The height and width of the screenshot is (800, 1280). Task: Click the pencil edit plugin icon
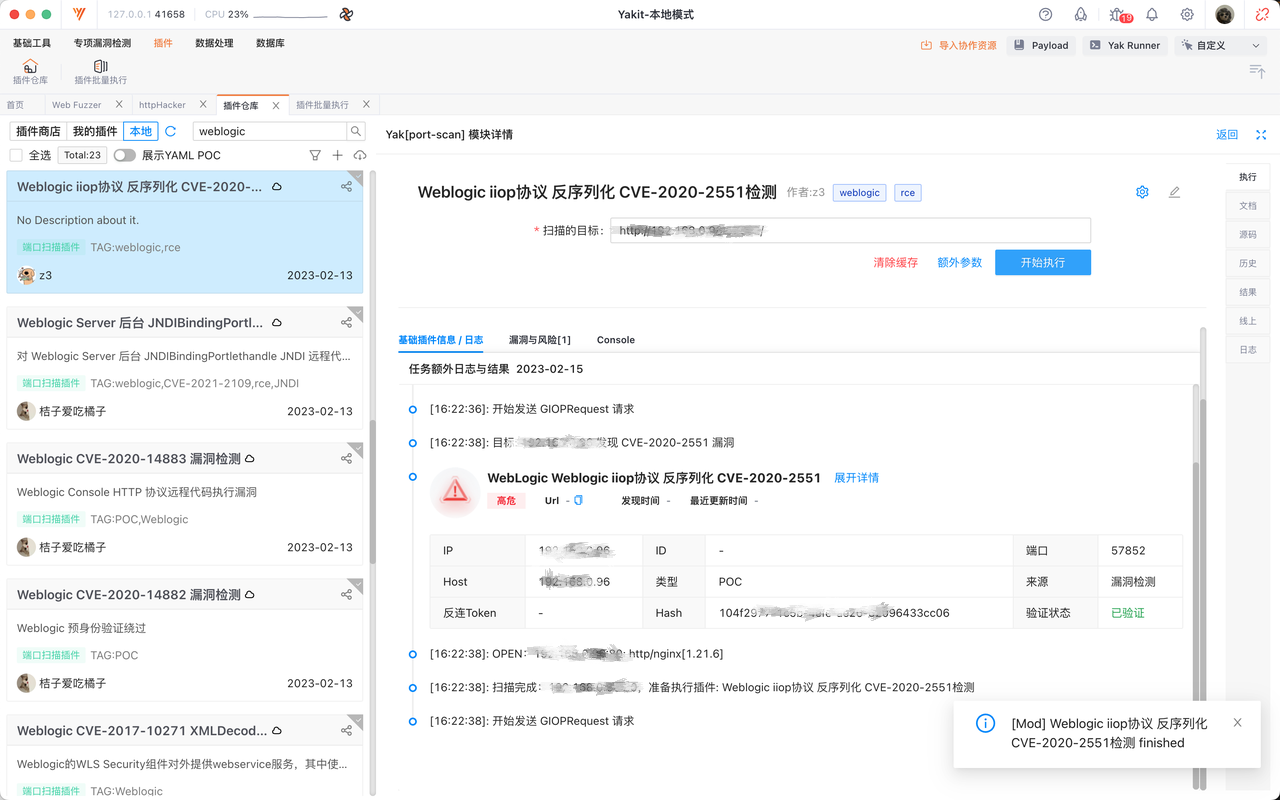tap(1174, 192)
